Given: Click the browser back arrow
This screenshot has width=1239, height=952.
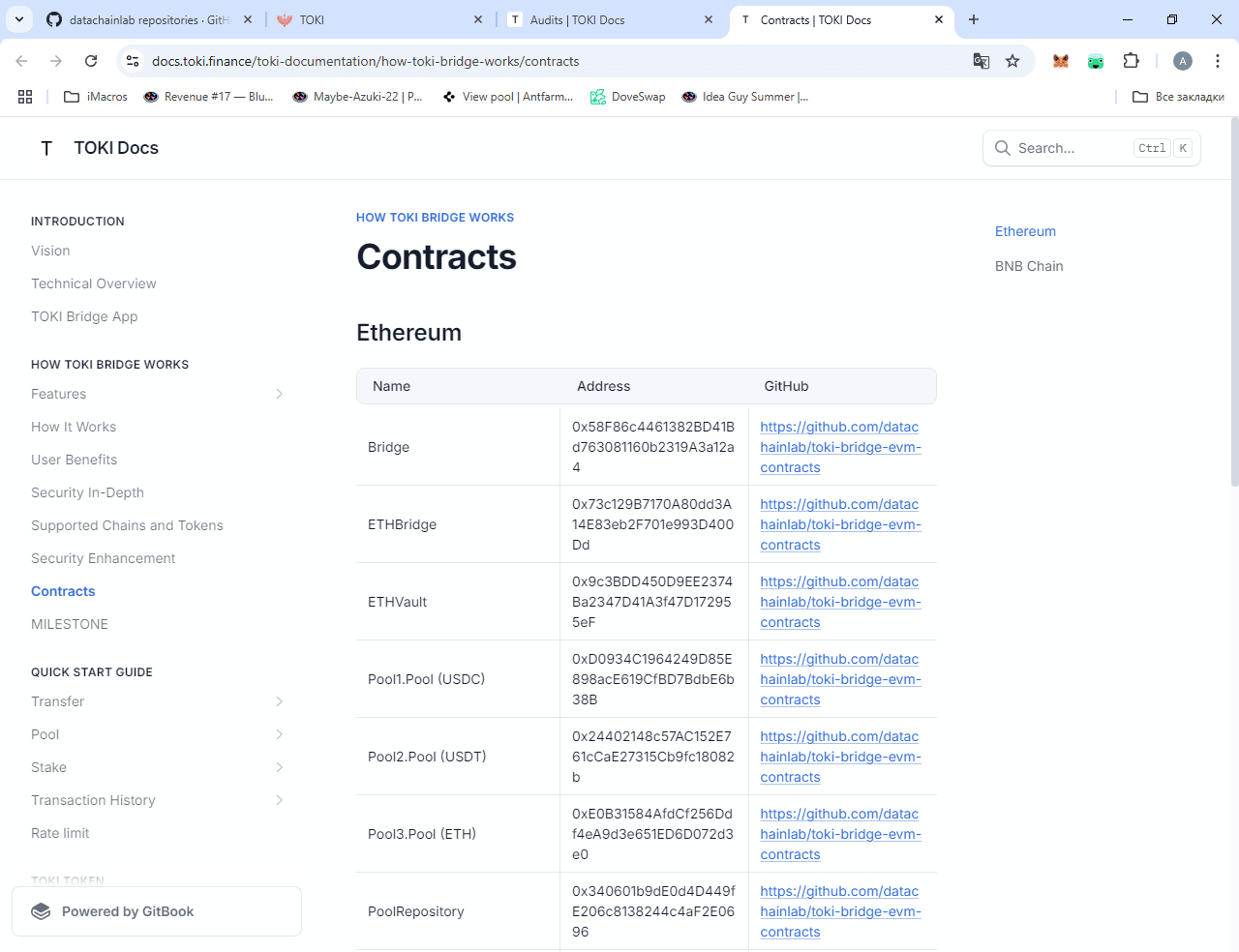Looking at the screenshot, I should click(21, 61).
